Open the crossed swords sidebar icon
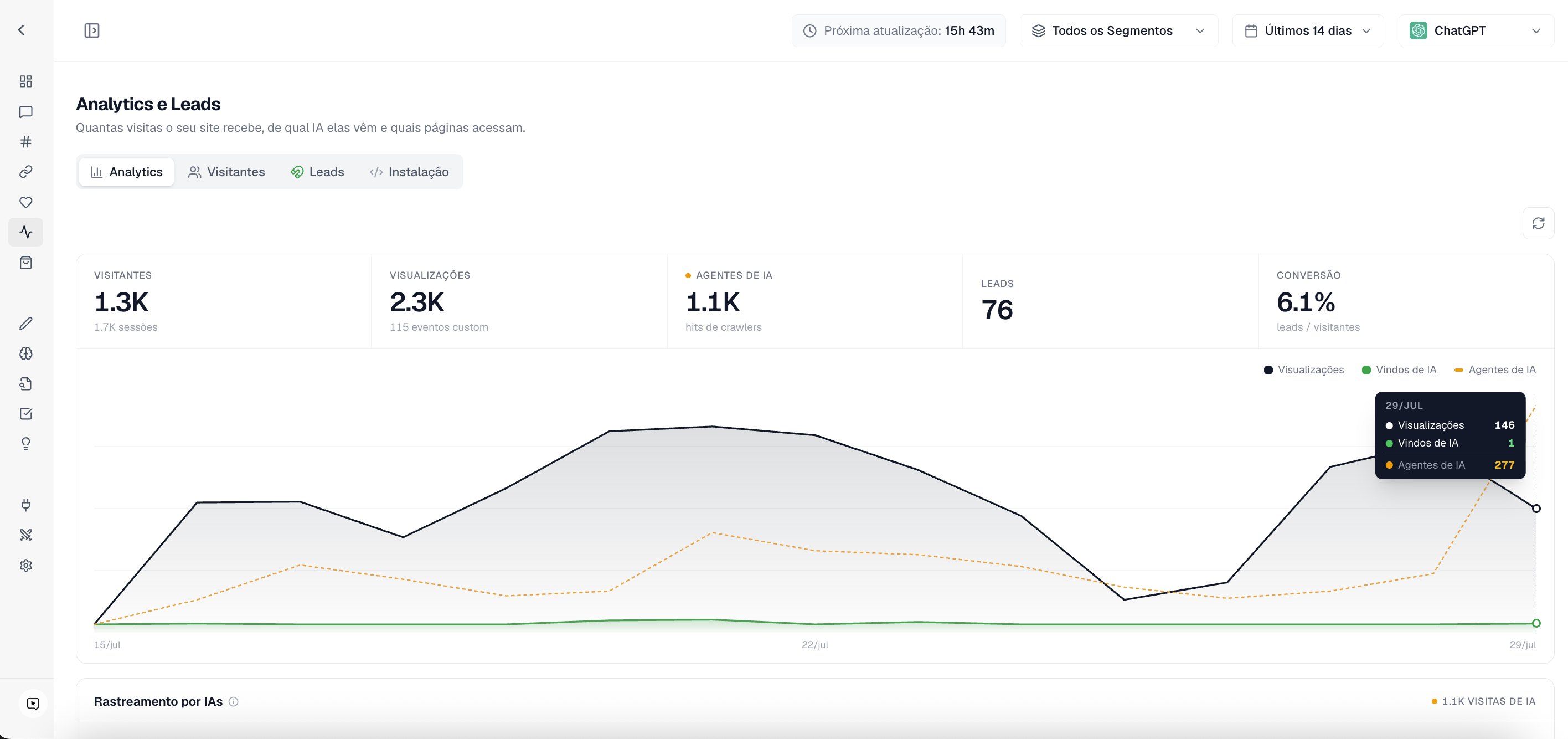 click(x=25, y=535)
